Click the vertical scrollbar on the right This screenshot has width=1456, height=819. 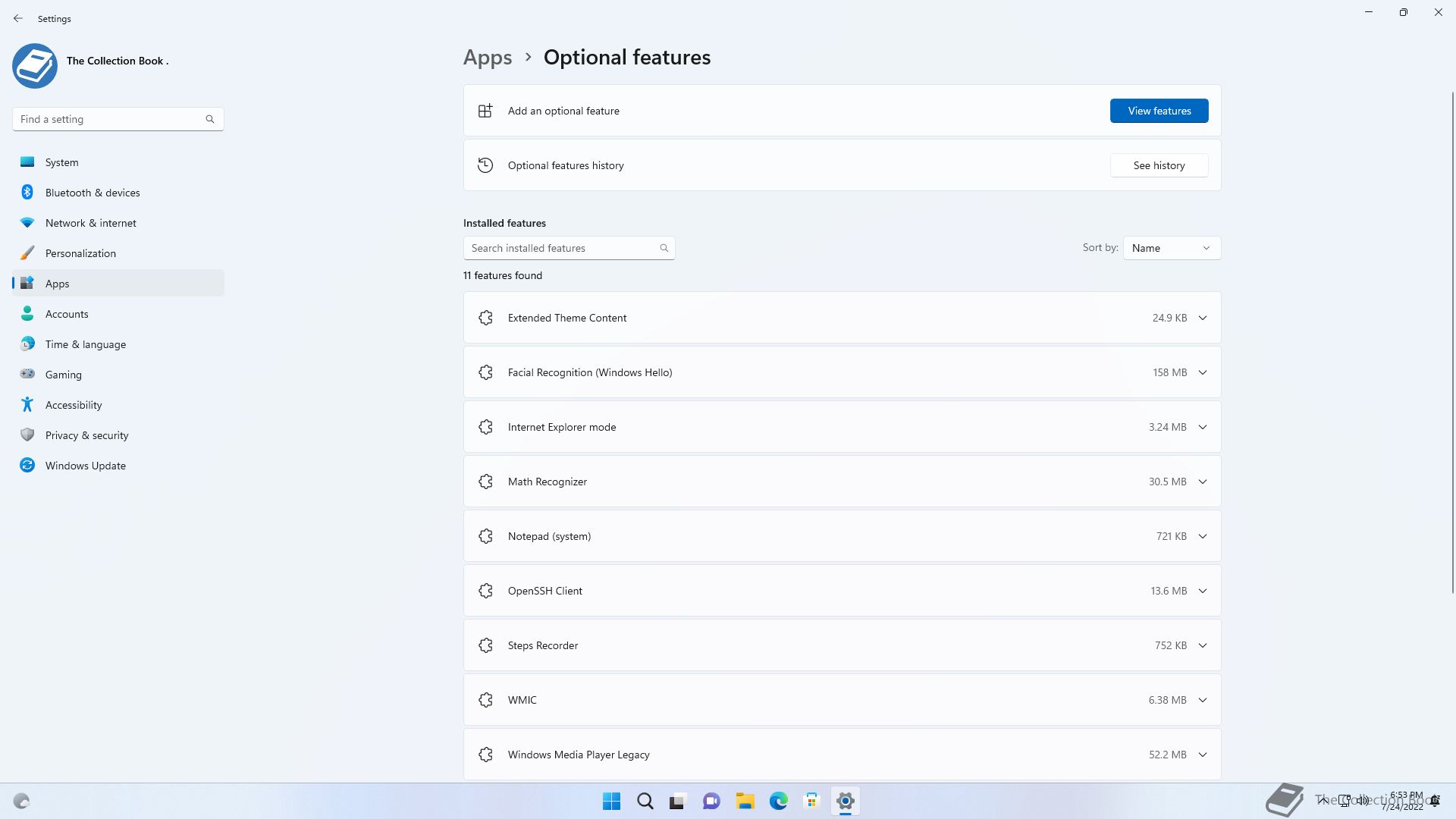click(1453, 341)
